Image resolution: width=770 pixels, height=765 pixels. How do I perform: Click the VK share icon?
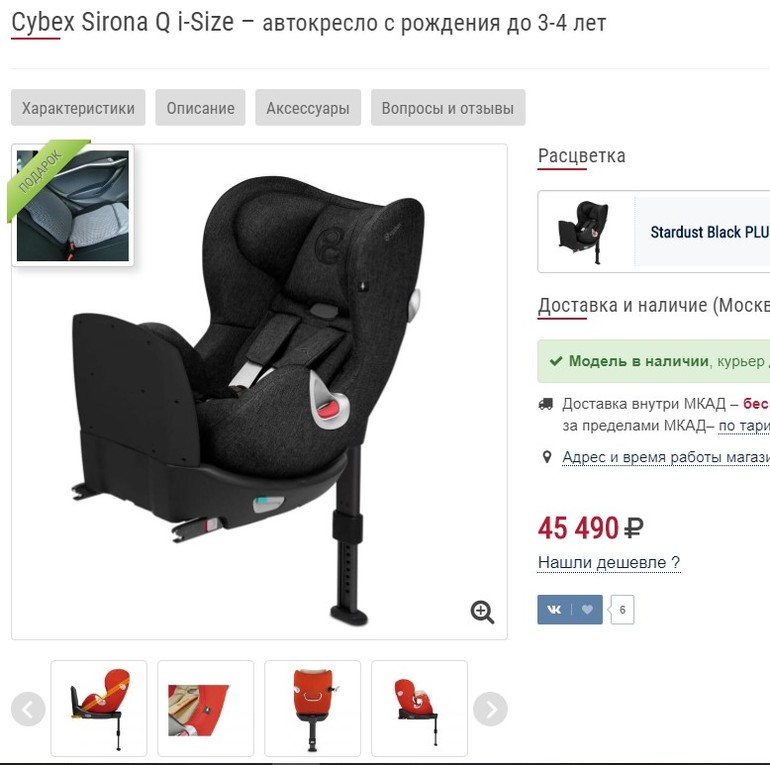click(x=554, y=610)
